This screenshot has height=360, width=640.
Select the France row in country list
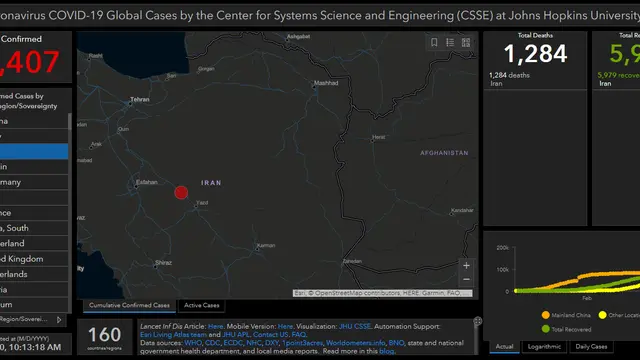tap(34, 213)
